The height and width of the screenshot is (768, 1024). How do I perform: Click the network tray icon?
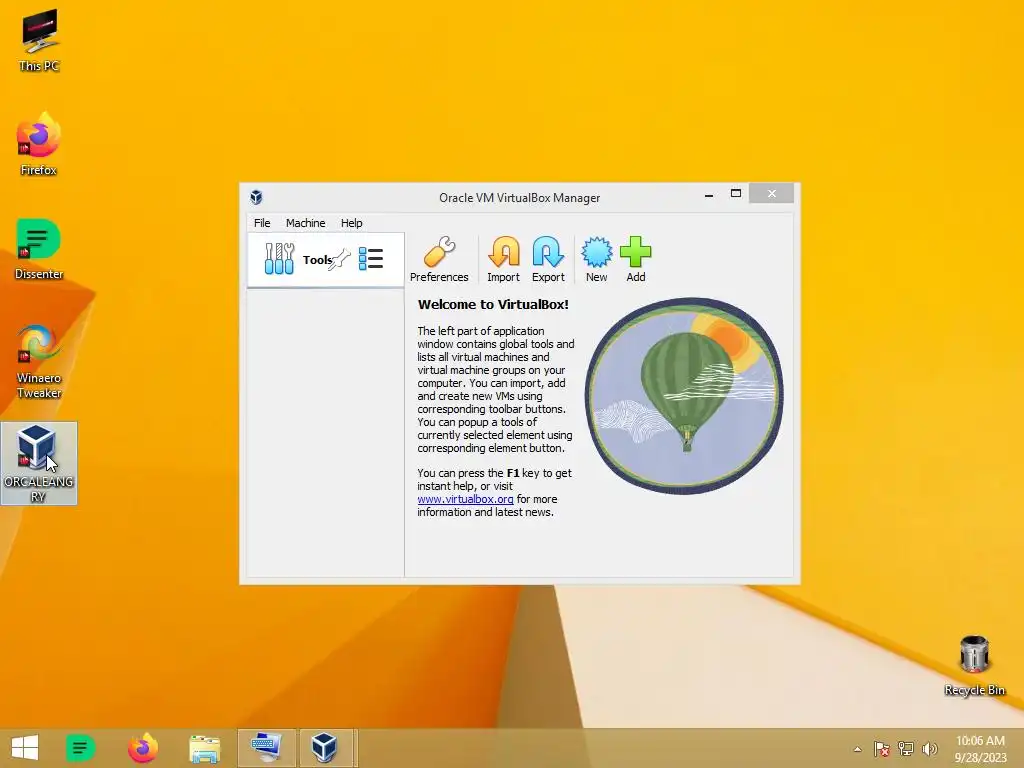906,749
